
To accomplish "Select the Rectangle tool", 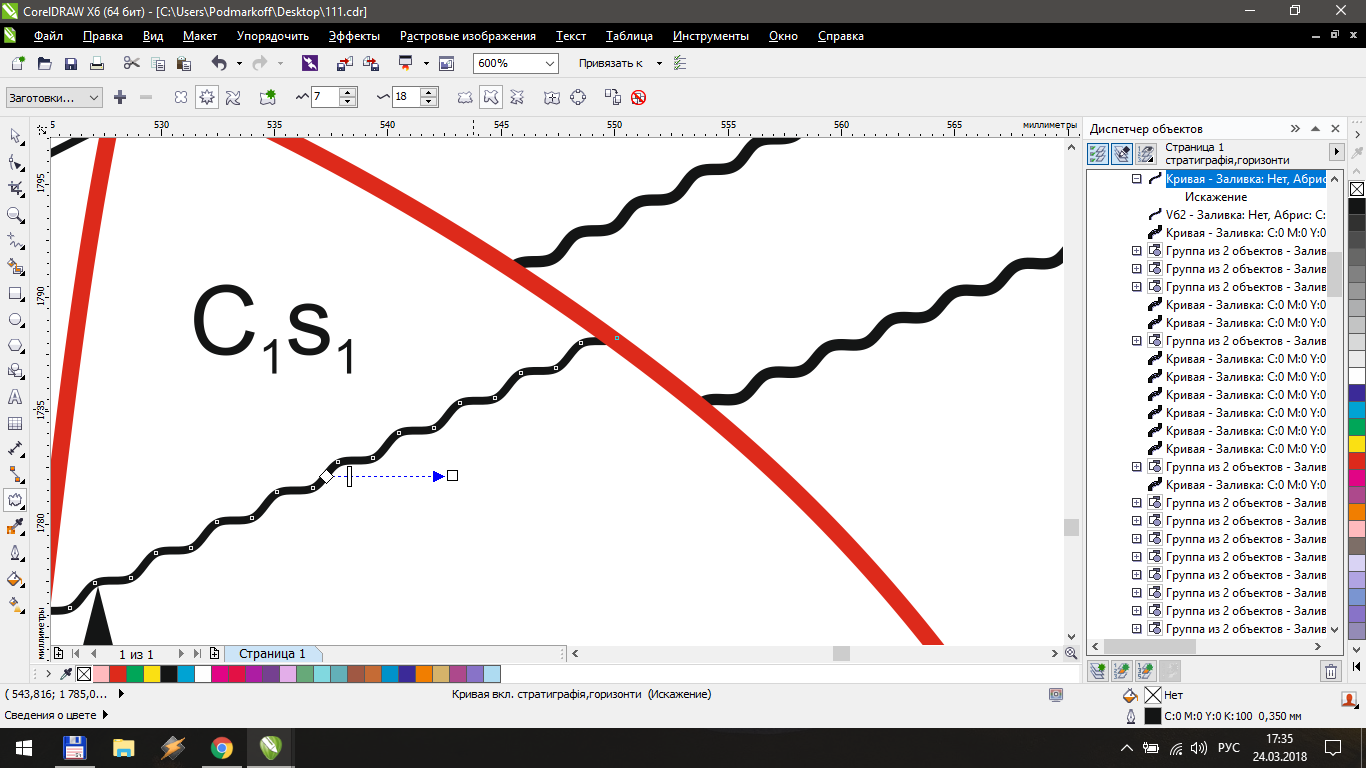I will [17, 293].
